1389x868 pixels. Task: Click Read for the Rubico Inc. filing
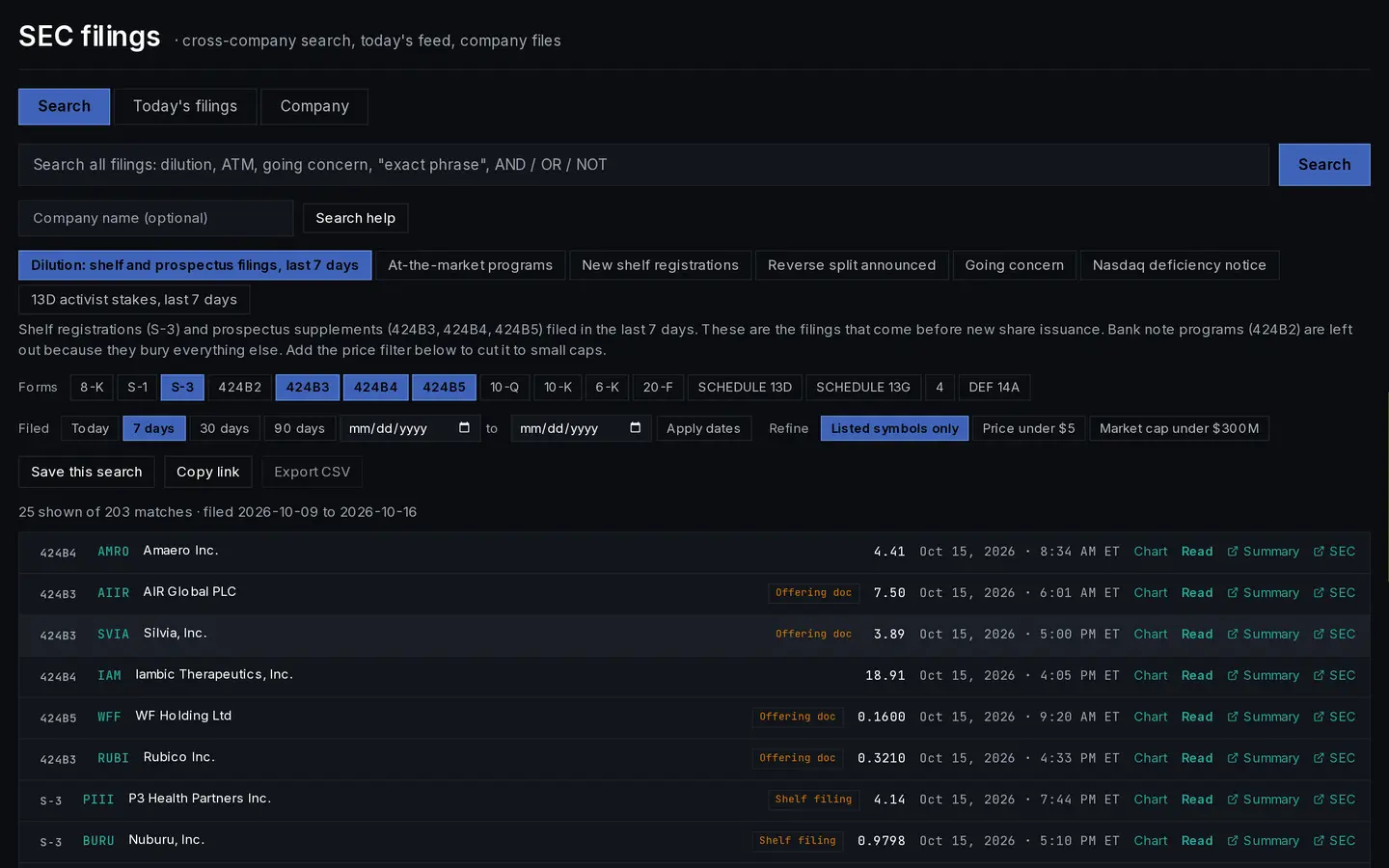(x=1197, y=758)
